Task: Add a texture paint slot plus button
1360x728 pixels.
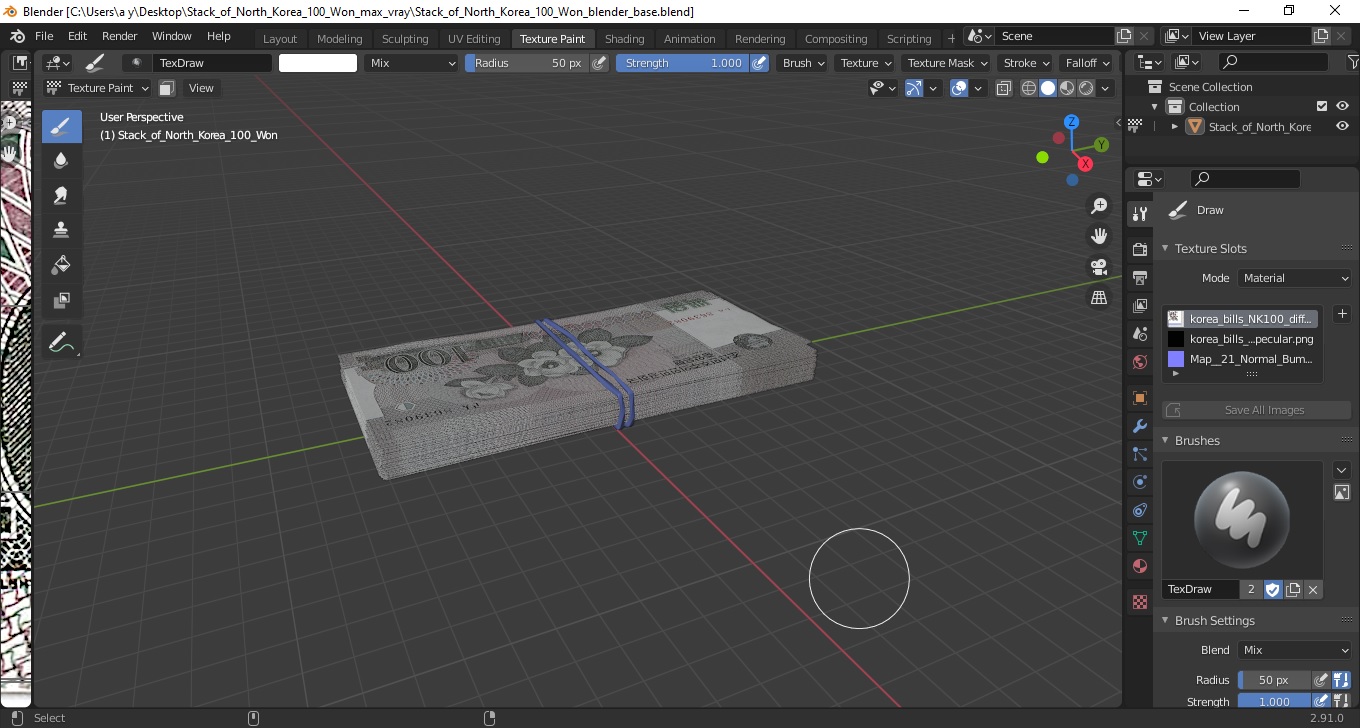Action: pyautogui.click(x=1342, y=314)
